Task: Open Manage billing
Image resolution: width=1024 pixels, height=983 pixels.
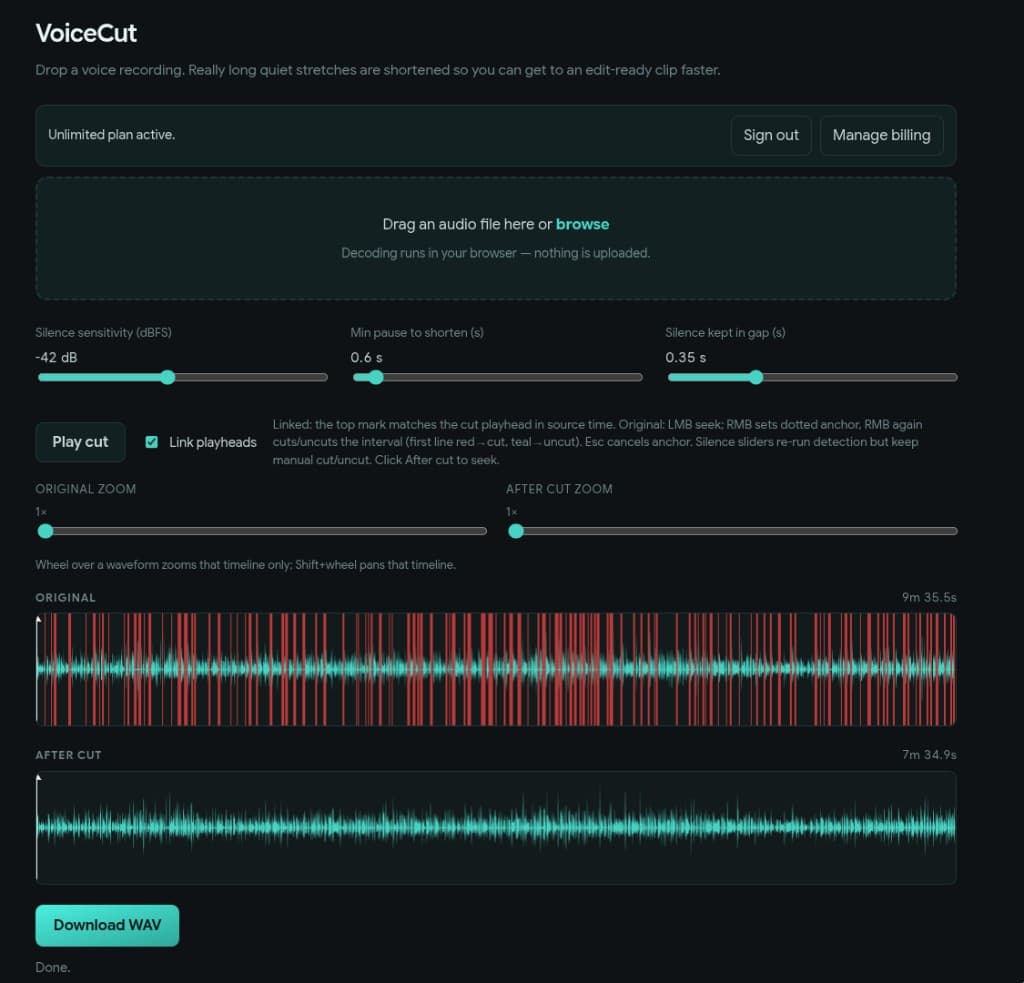Action: 881,135
